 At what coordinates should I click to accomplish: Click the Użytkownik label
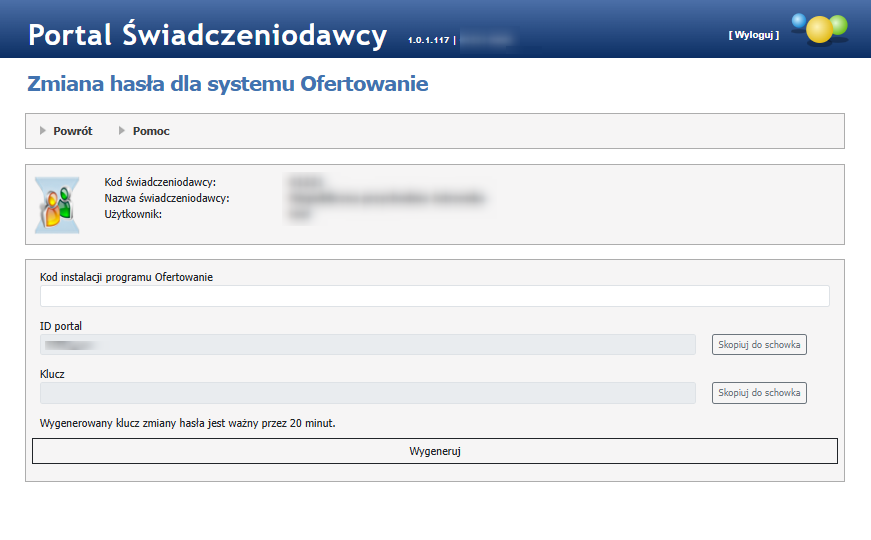click(132, 214)
